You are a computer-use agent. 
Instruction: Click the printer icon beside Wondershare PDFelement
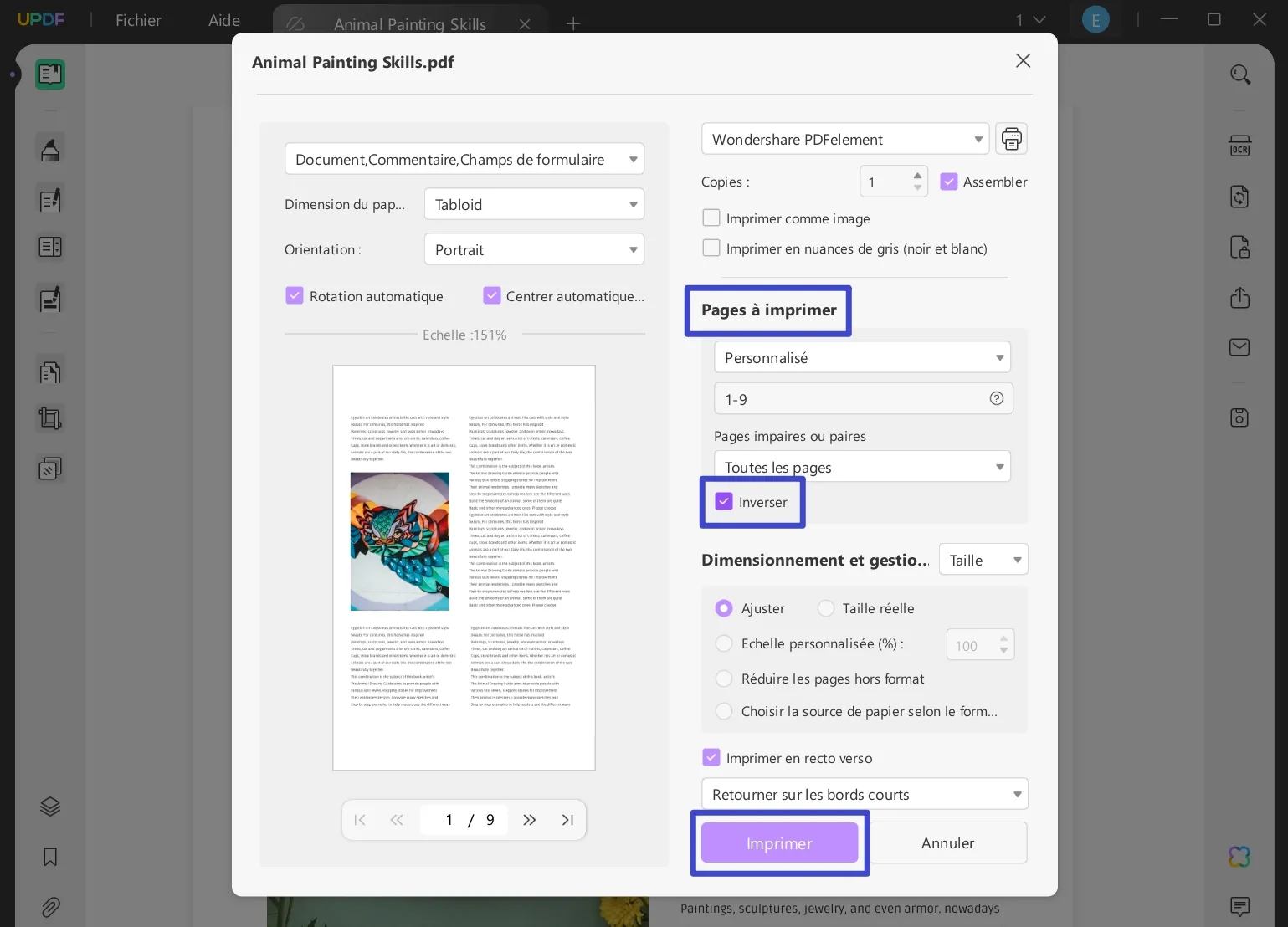click(x=1011, y=139)
